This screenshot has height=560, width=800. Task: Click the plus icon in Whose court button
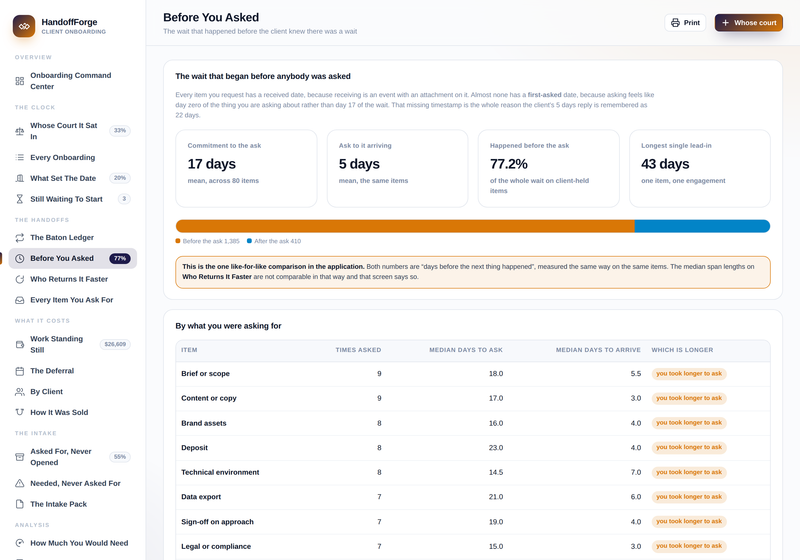point(725,23)
